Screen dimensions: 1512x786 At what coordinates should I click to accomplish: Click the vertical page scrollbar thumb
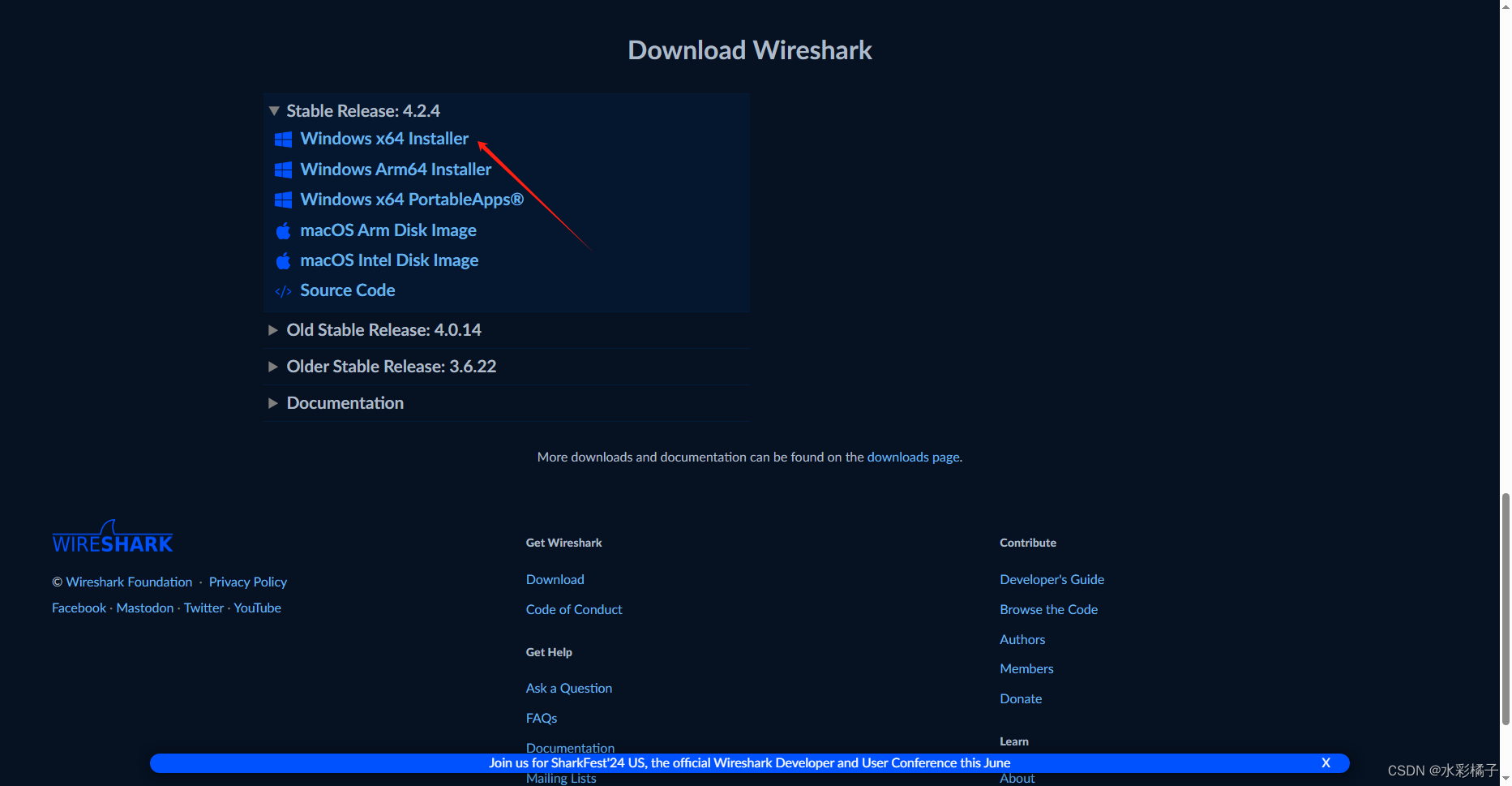click(1506, 608)
